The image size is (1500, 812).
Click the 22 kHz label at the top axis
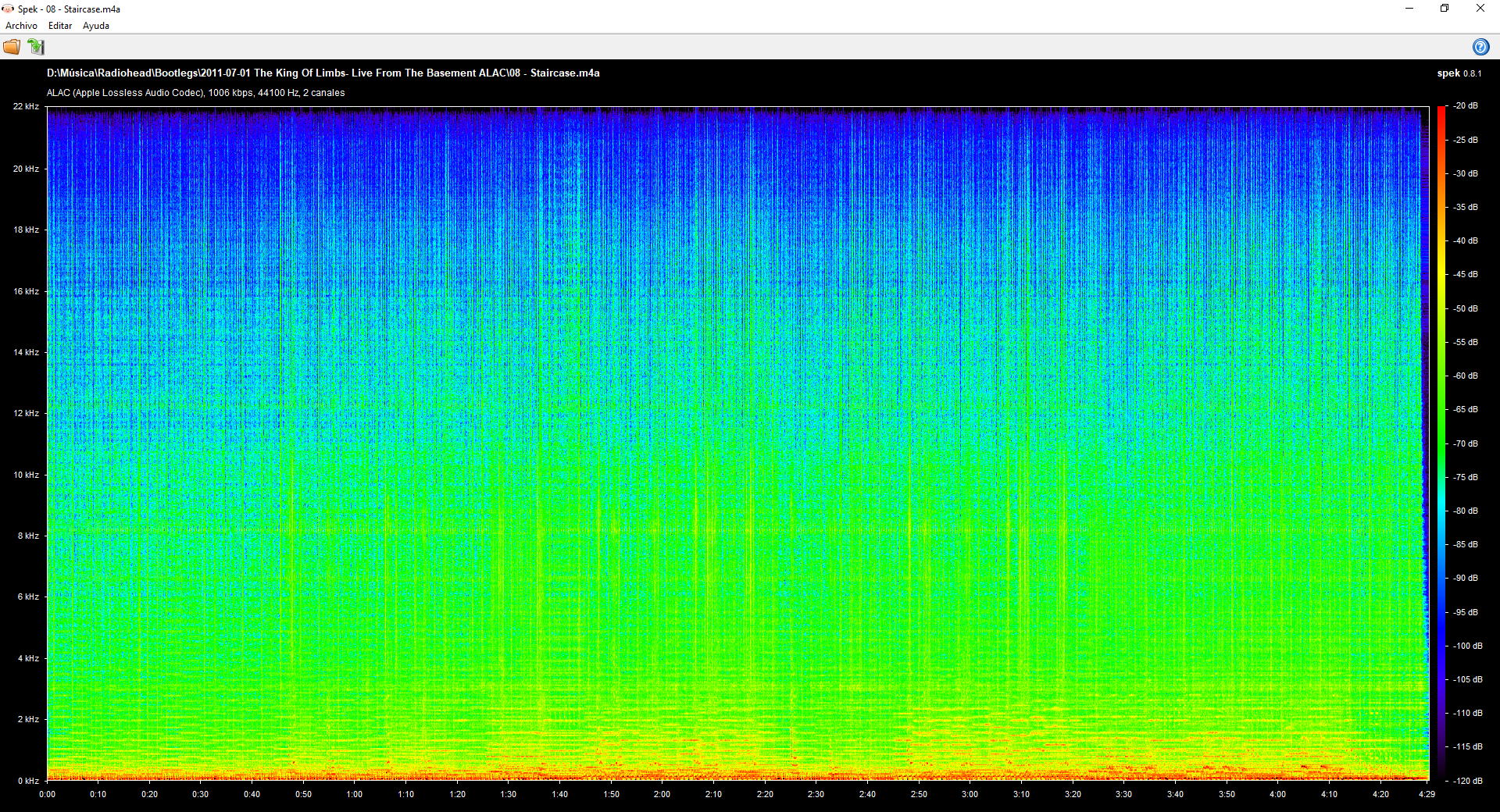coord(27,105)
